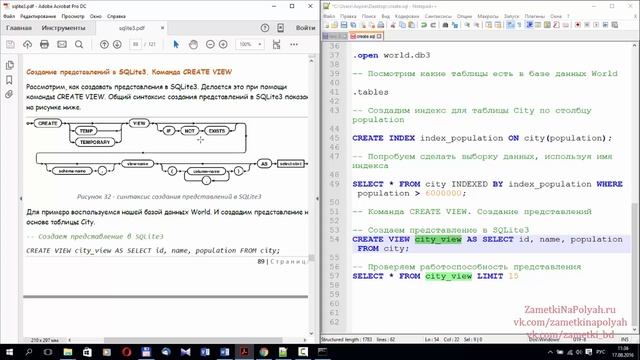The height and width of the screenshot is (360, 640).
Task: Toggle word wrap icon in Notepad++ toolbar
Action: pyautogui.click(x=511, y=25)
